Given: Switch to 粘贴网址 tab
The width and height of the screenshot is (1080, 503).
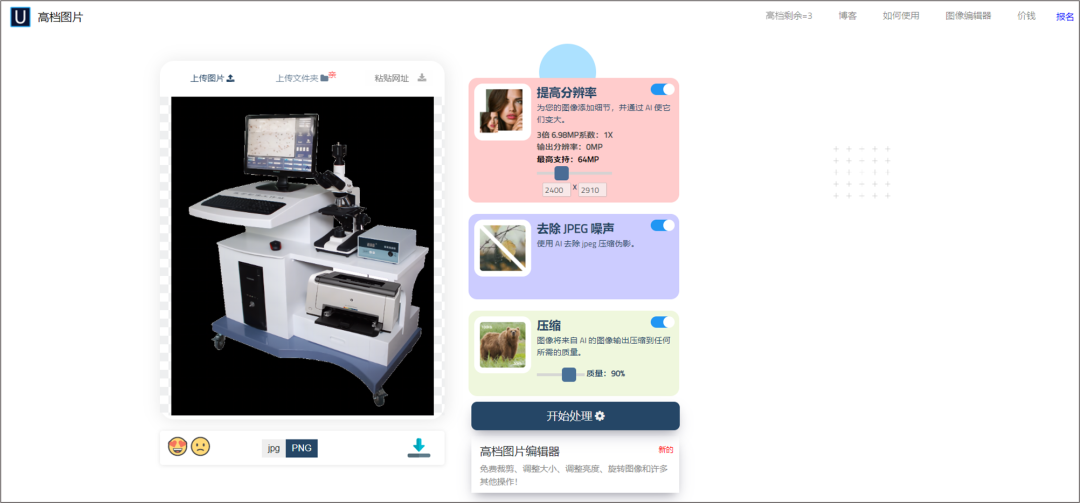Looking at the screenshot, I should (400, 78).
